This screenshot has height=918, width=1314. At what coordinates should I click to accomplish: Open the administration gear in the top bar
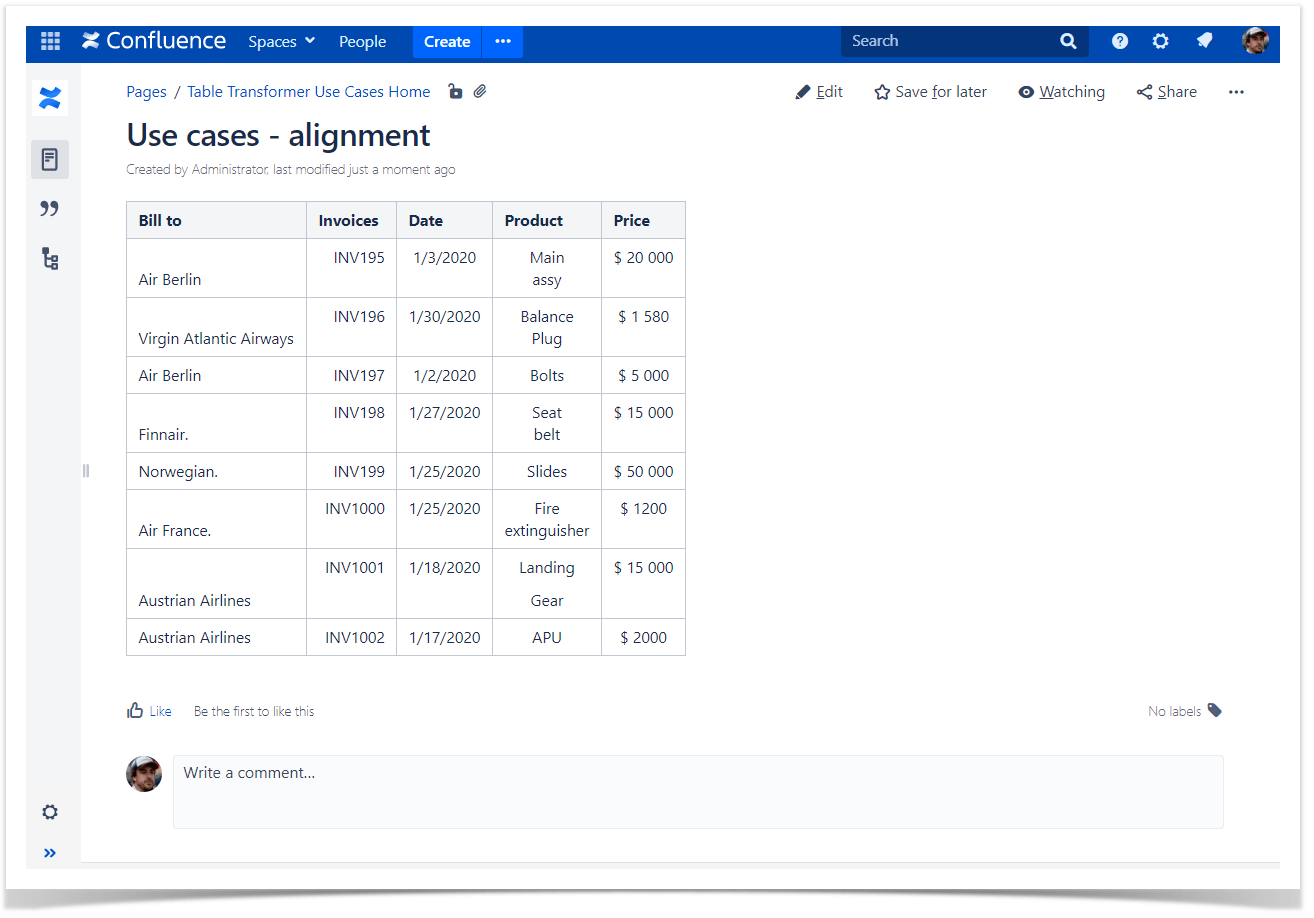[x=1161, y=41]
